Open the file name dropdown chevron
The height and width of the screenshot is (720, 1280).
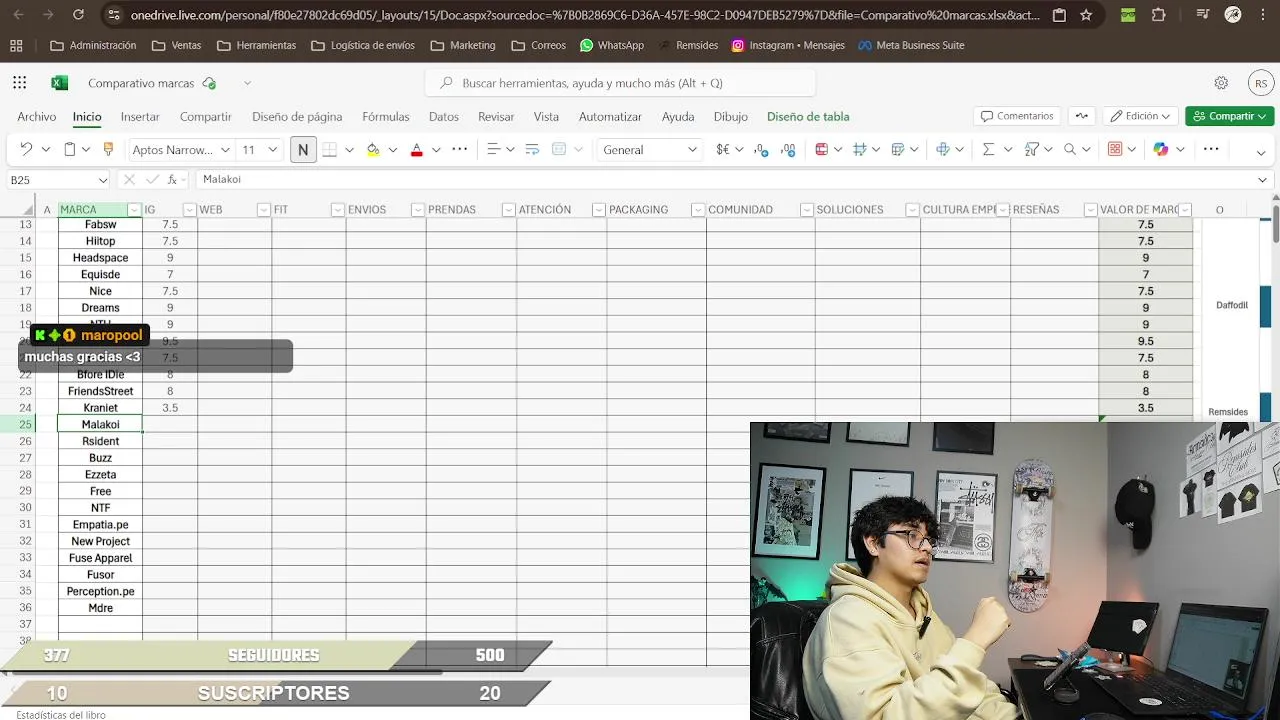(x=247, y=83)
